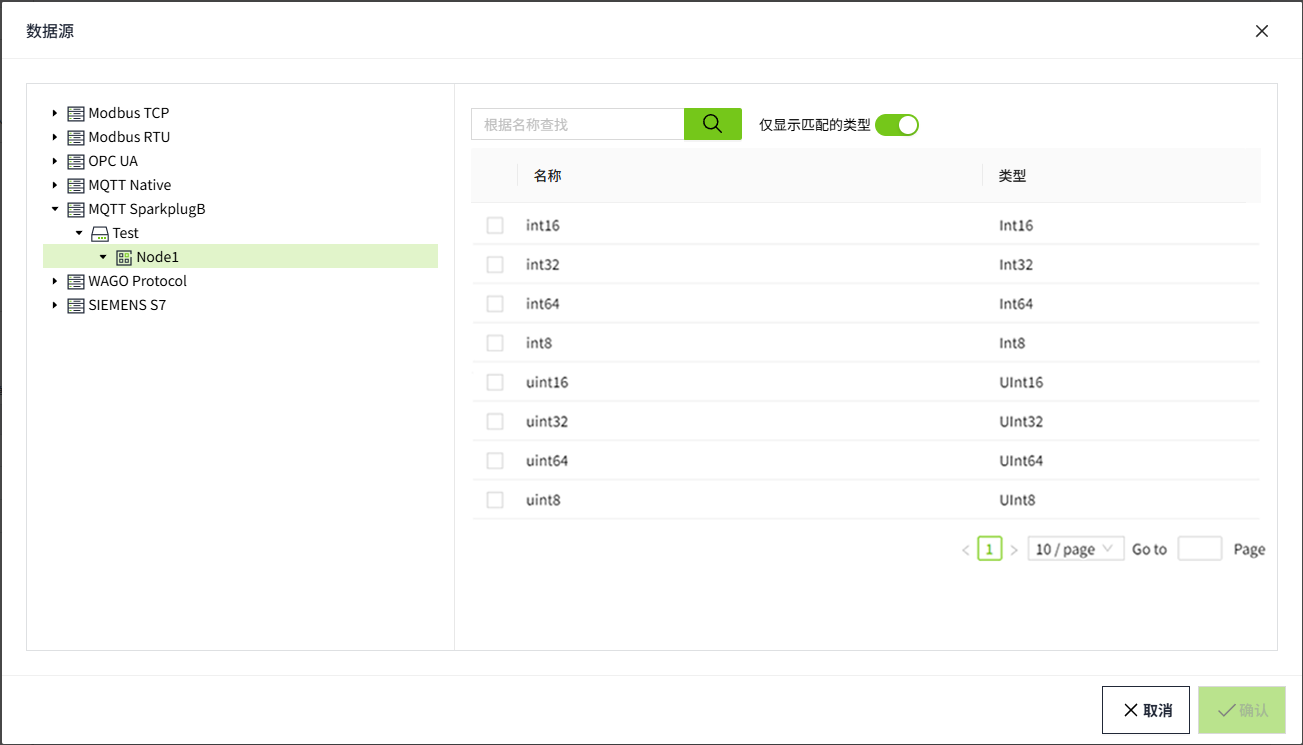The width and height of the screenshot is (1303, 745).
Task: Collapse the MQTT SparkplugB tree node
Action: tap(55, 209)
